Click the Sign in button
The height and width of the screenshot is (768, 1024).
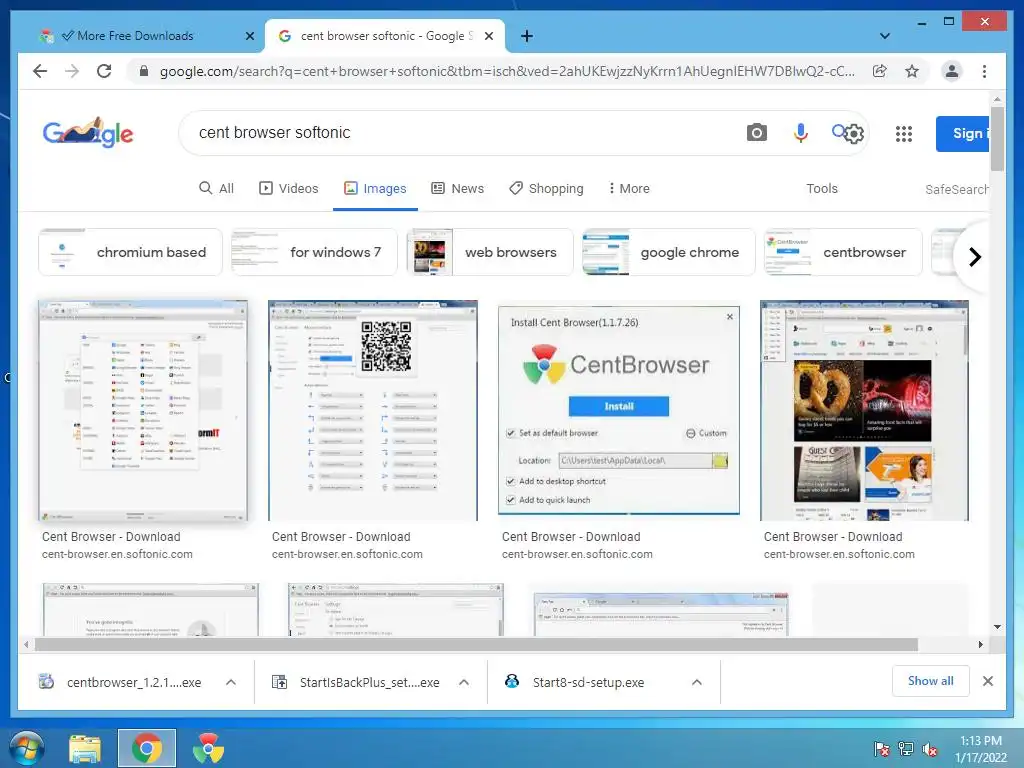(963, 134)
